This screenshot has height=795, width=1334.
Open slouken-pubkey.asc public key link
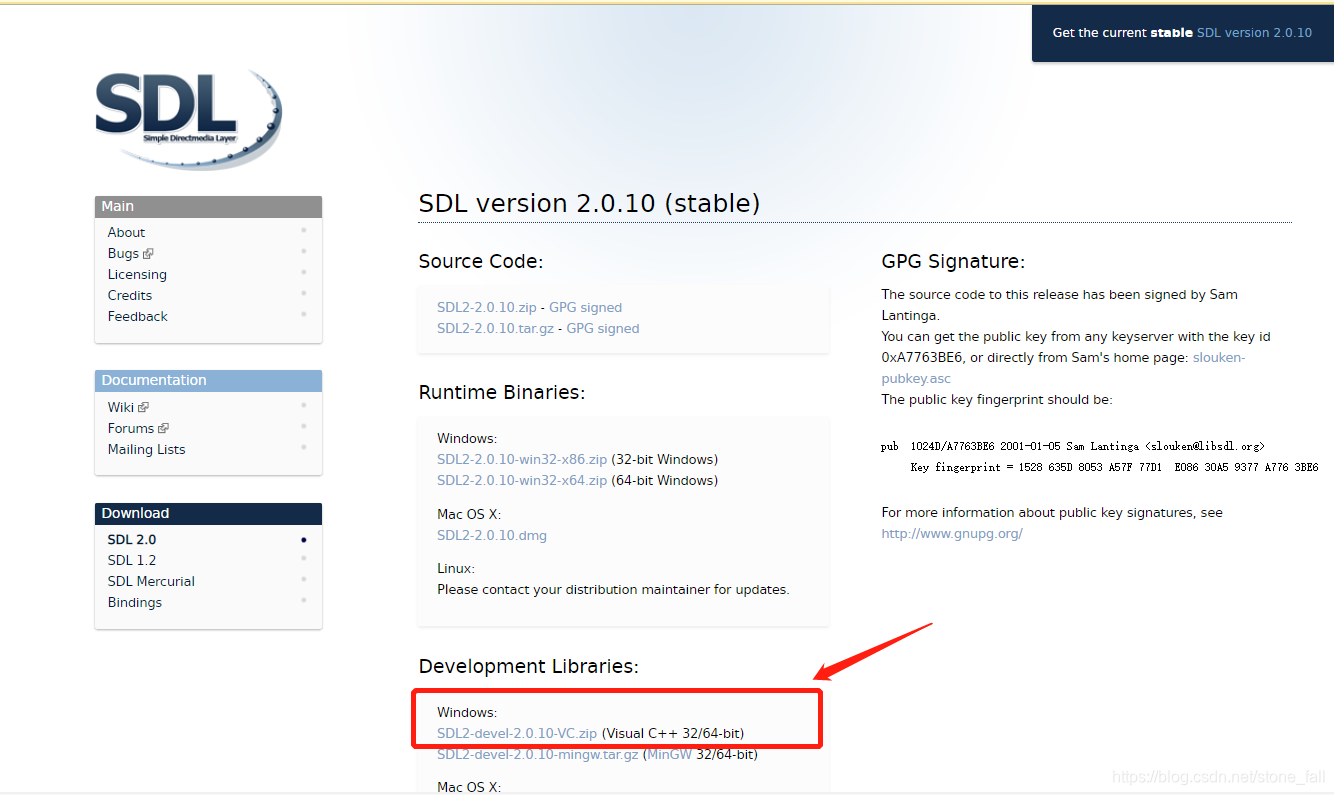click(x=1063, y=368)
